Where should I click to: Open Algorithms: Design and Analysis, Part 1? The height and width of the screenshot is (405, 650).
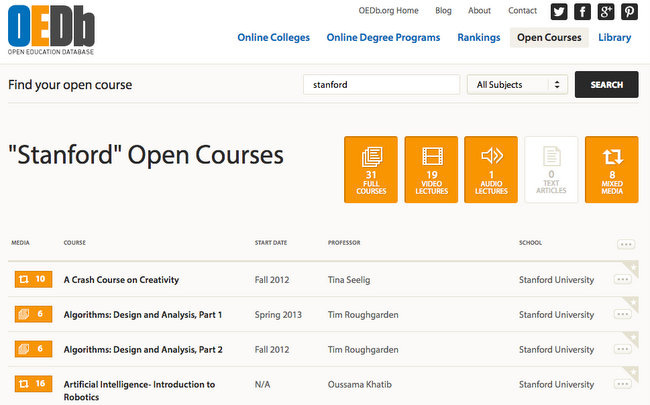[143, 315]
